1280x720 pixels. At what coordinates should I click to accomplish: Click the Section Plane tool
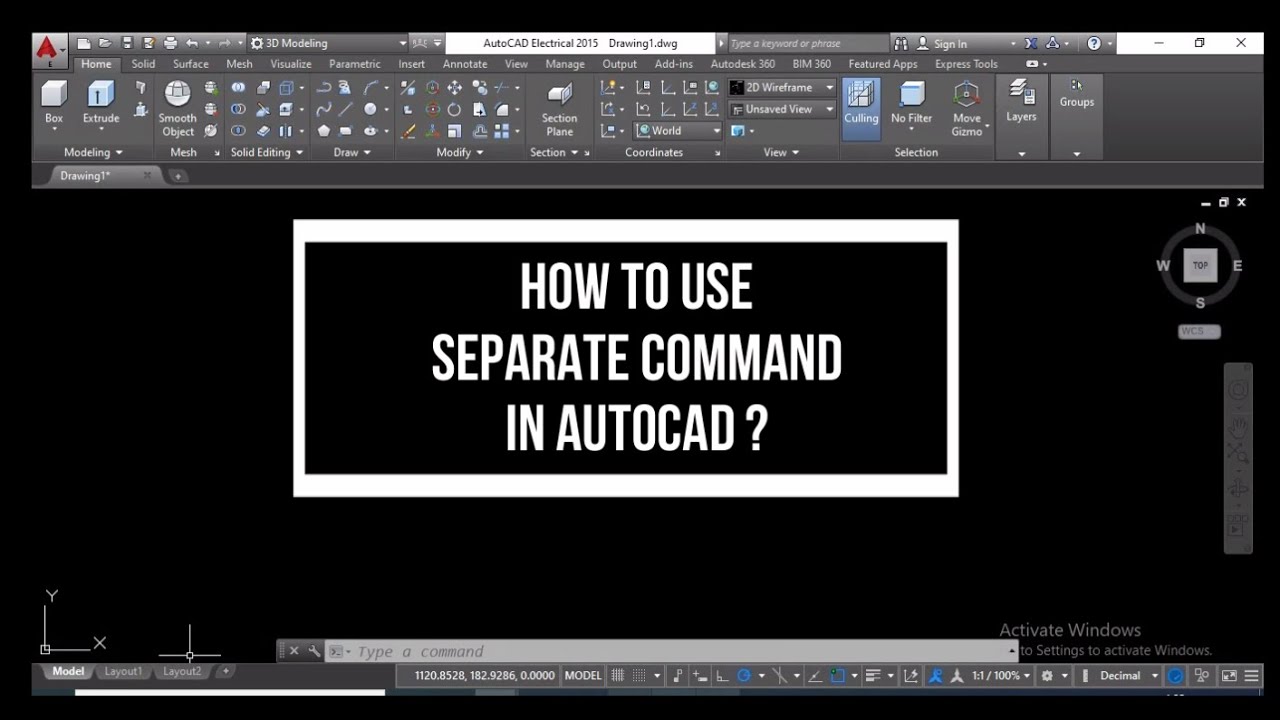pos(560,109)
